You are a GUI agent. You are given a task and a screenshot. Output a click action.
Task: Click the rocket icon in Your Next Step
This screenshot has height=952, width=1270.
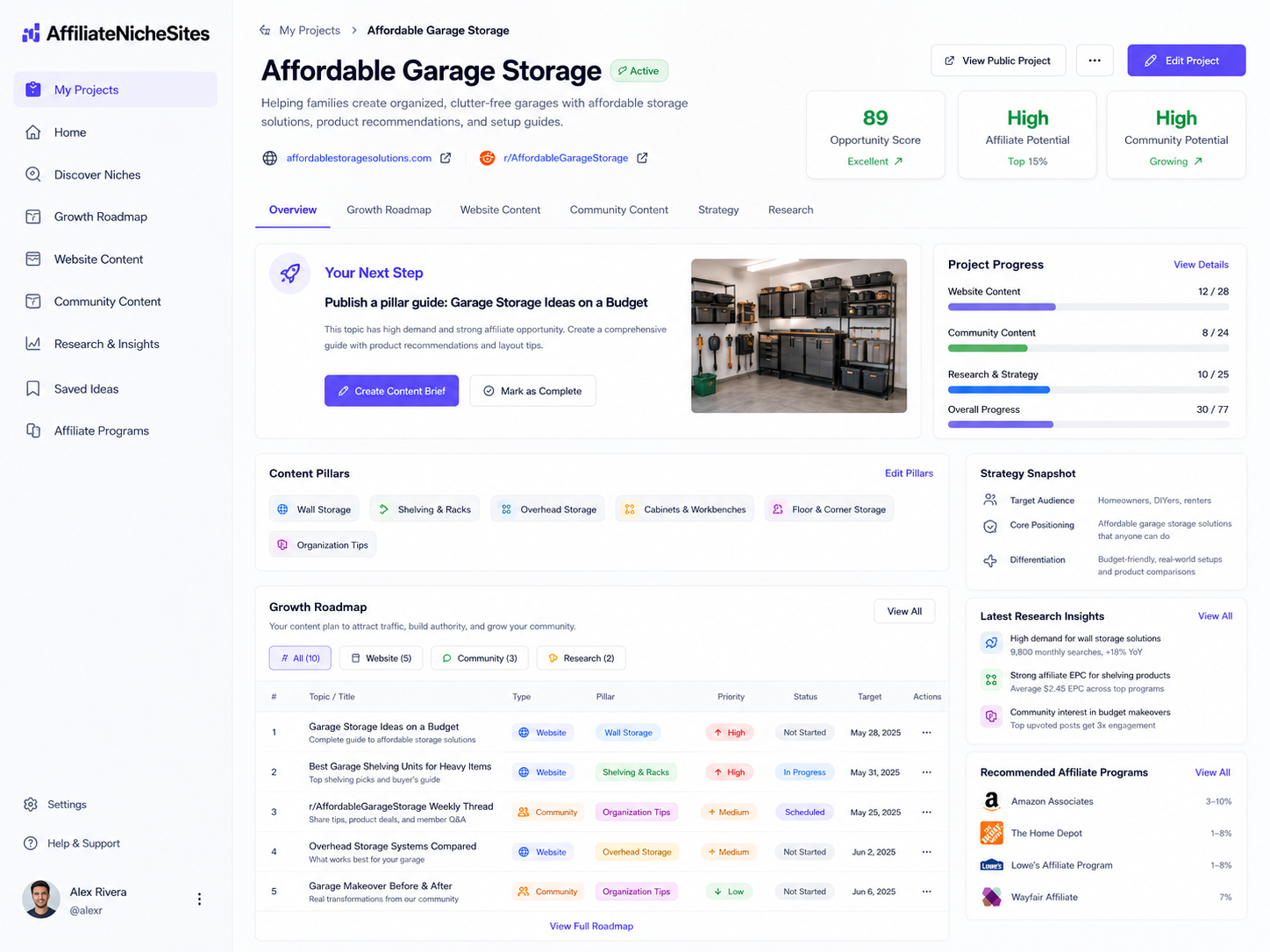coord(289,273)
